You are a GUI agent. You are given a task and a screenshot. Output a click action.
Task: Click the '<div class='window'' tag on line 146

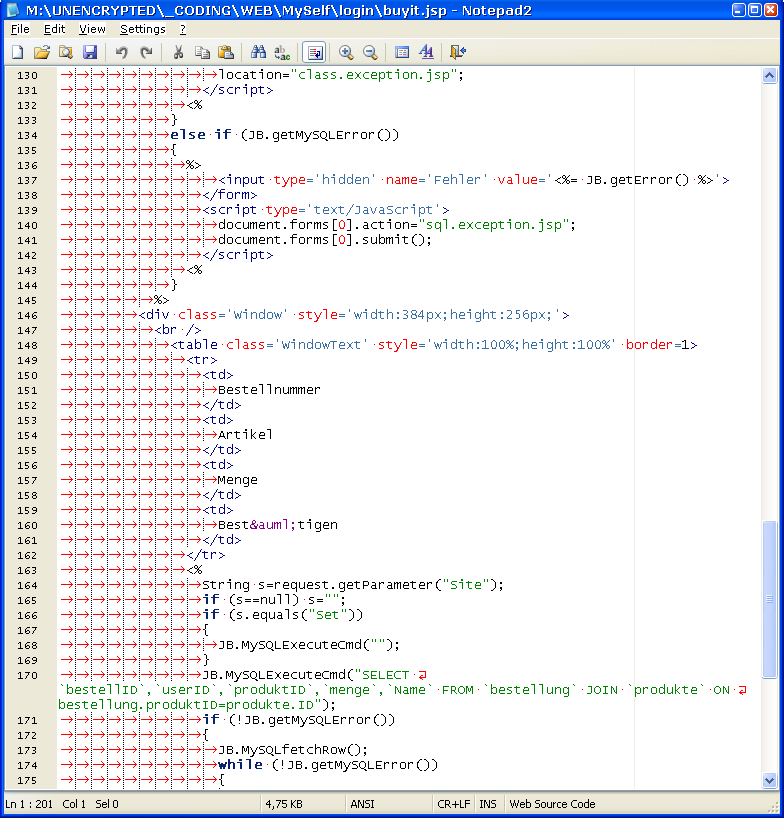coord(211,315)
